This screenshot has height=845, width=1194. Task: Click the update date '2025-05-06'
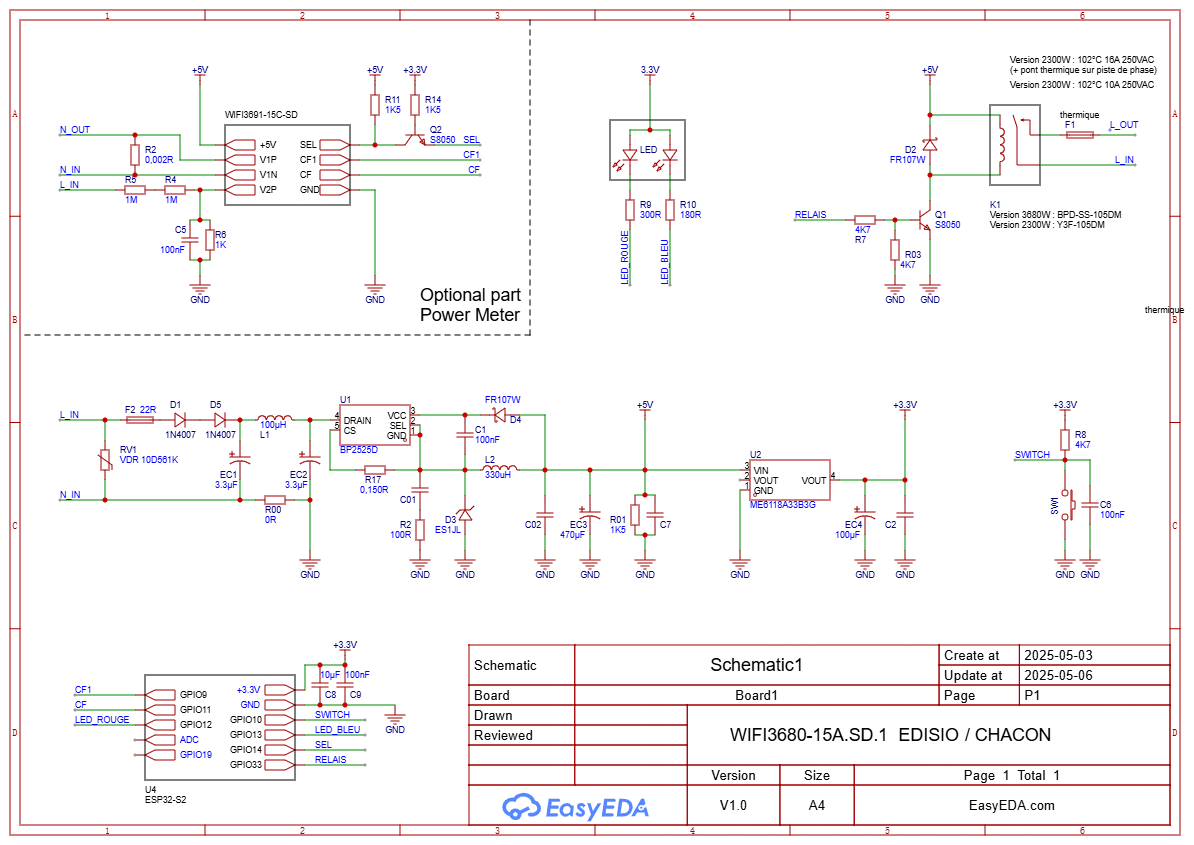[1058, 675]
